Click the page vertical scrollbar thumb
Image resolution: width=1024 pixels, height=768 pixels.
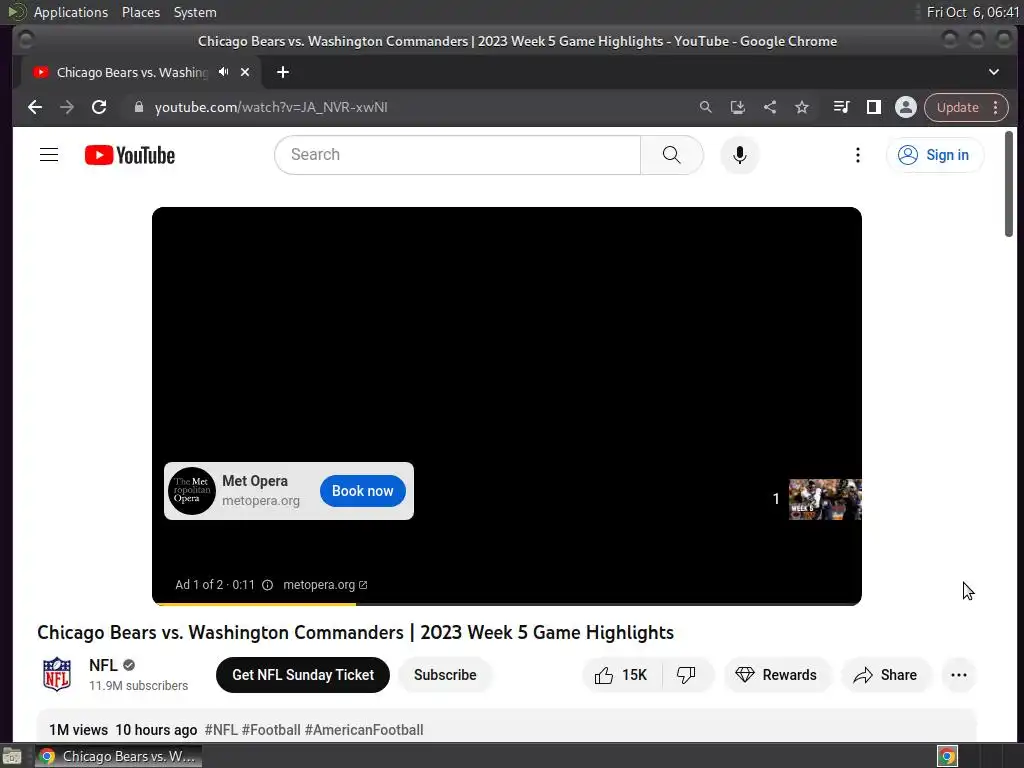click(x=1008, y=184)
